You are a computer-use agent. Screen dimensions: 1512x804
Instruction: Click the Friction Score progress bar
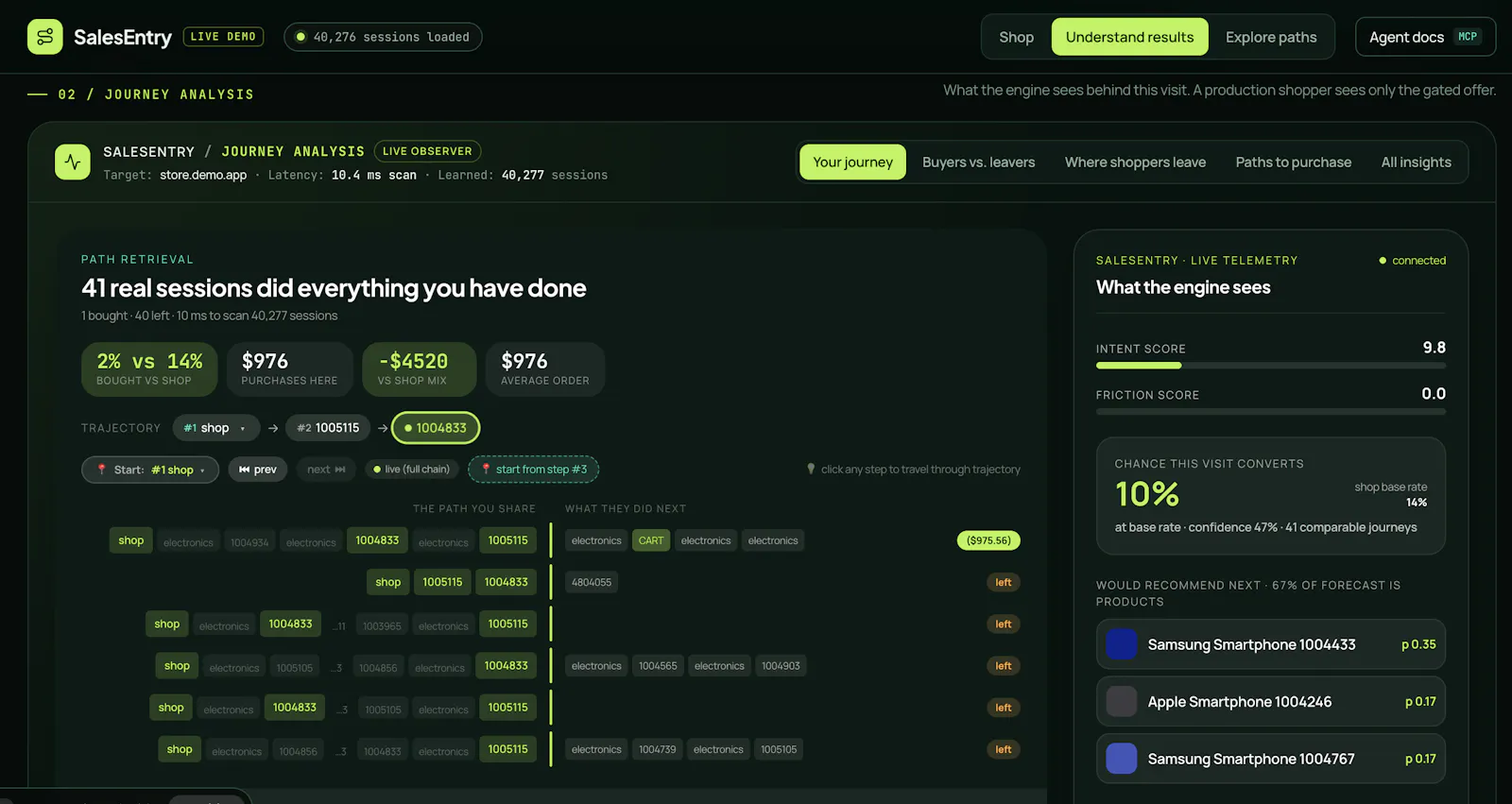click(1270, 412)
